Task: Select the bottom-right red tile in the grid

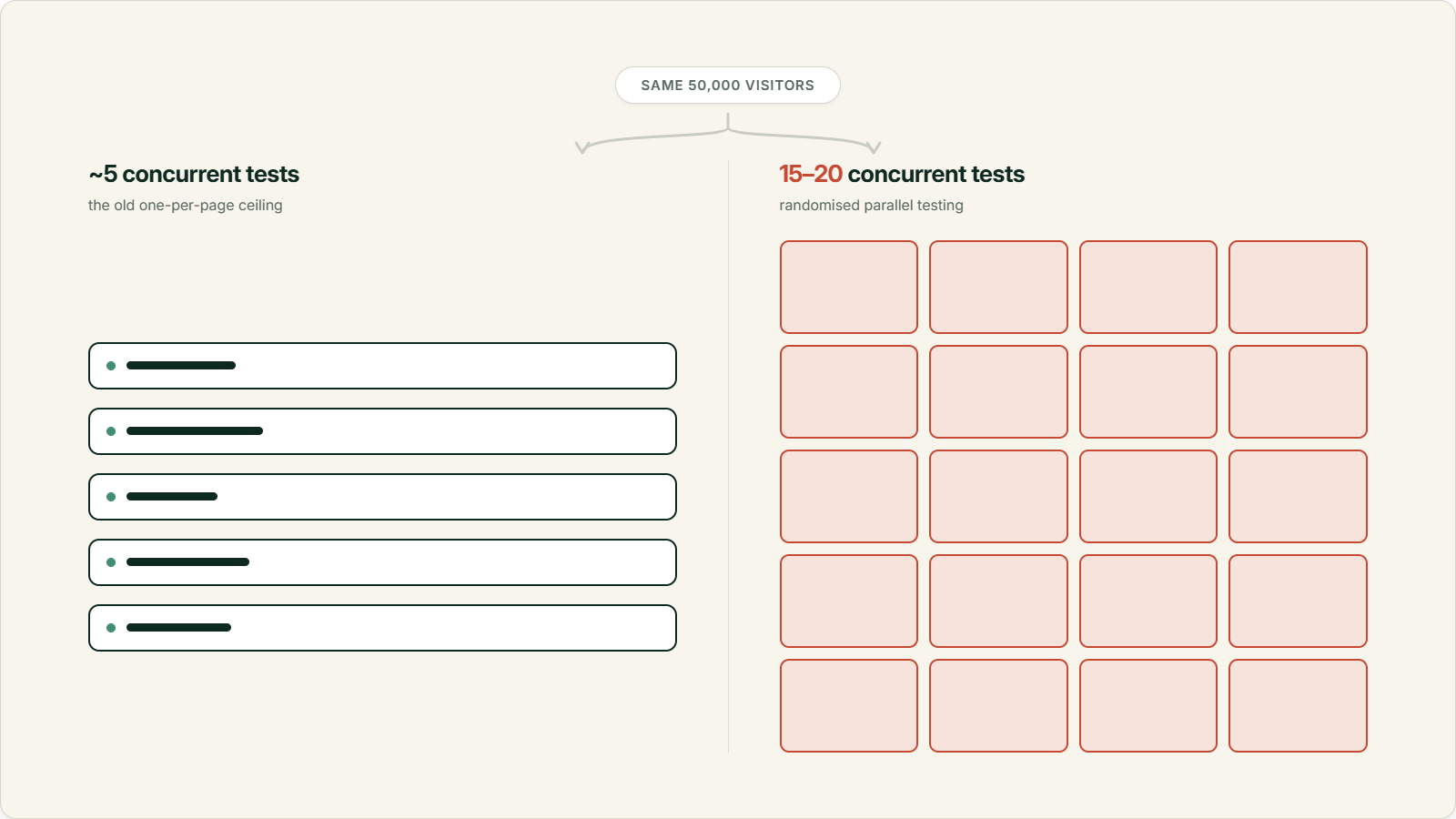Action: (1298, 705)
